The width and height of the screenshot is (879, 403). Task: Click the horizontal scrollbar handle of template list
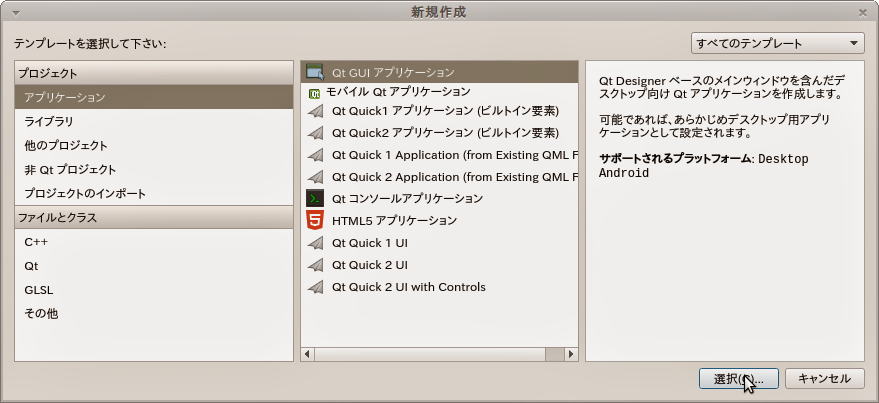point(429,354)
